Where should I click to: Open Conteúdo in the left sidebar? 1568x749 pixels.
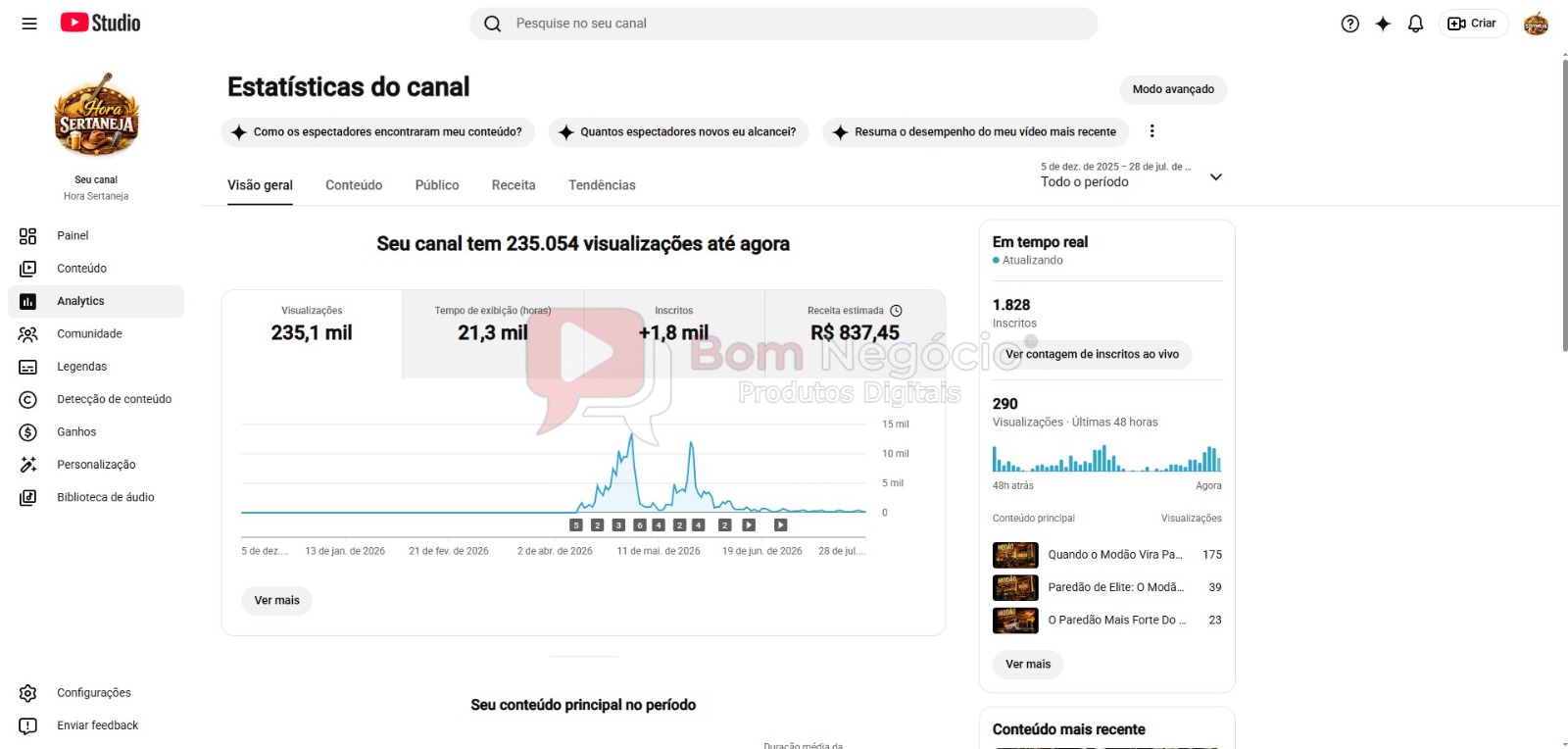[96, 269]
